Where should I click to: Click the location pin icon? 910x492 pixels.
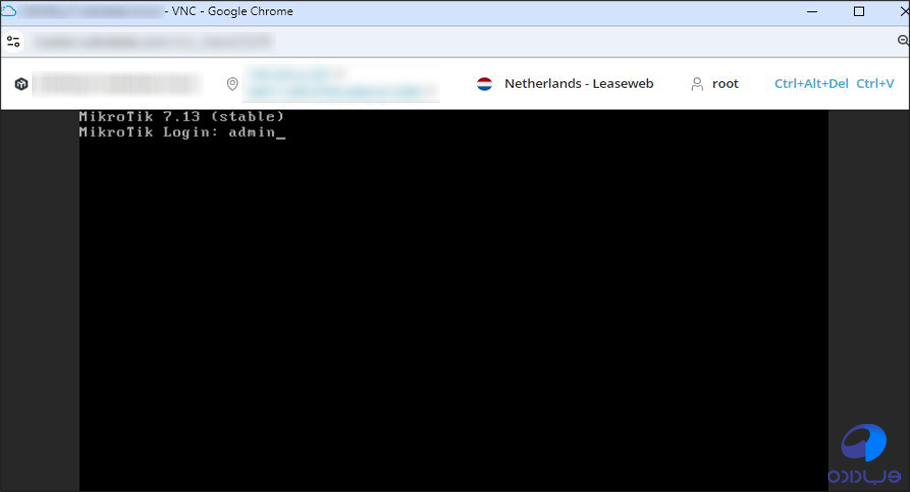pos(232,84)
